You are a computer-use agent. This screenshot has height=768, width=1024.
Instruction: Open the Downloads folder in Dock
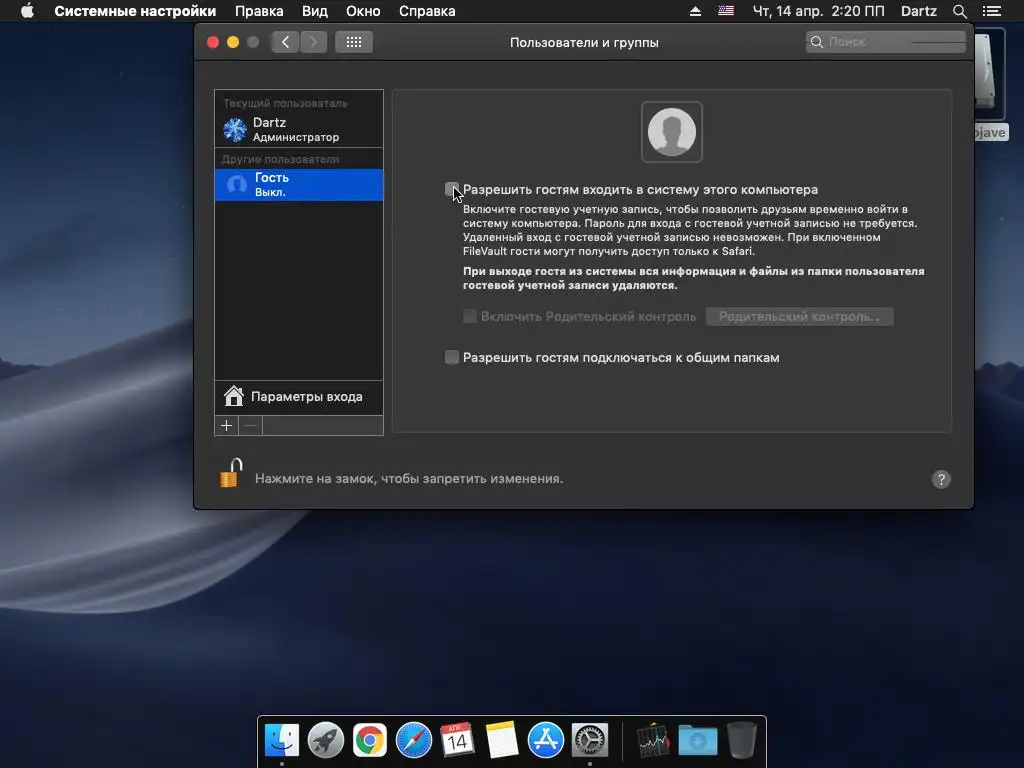coord(697,741)
